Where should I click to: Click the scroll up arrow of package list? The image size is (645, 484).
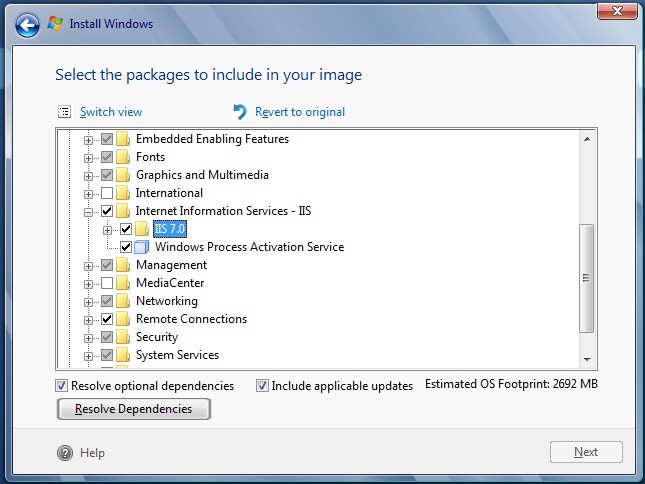pyautogui.click(x=587, y=139)
